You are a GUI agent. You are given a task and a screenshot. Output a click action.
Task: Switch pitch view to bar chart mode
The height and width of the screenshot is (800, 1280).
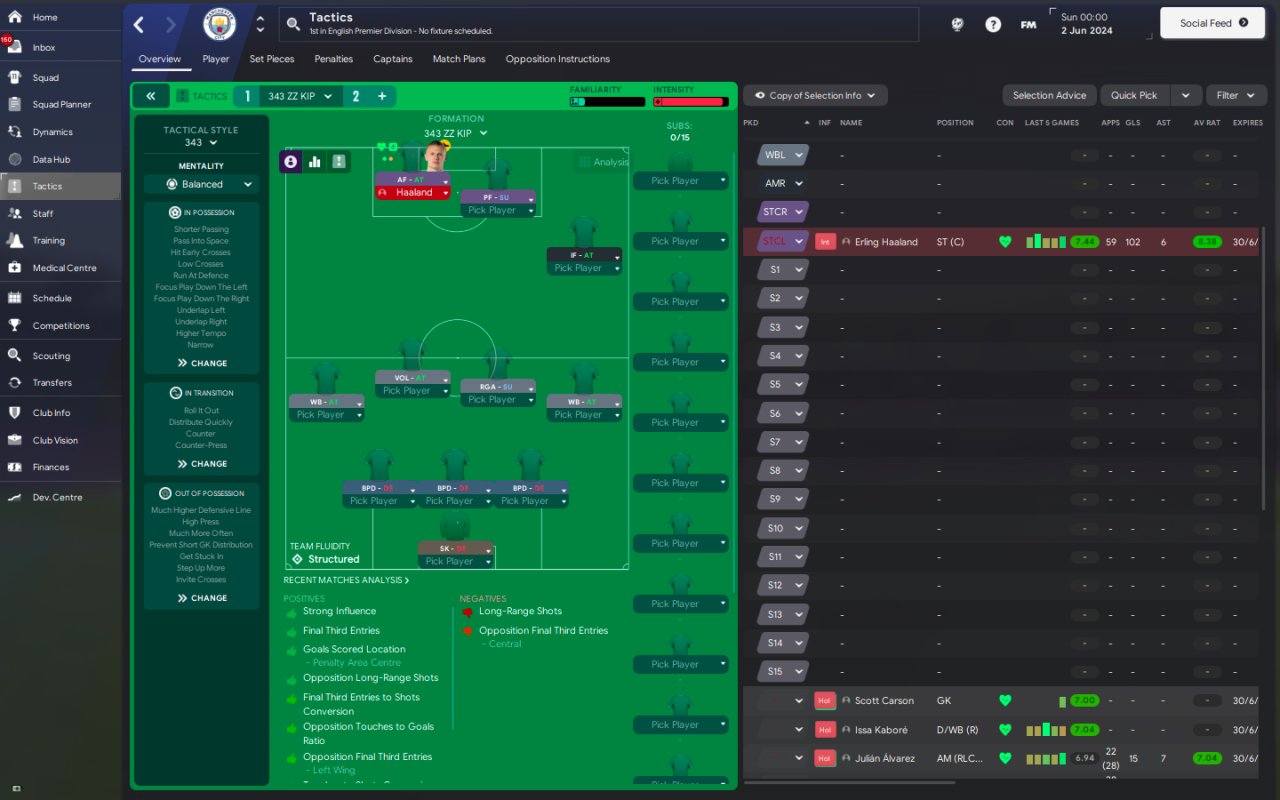pos(315,161)
